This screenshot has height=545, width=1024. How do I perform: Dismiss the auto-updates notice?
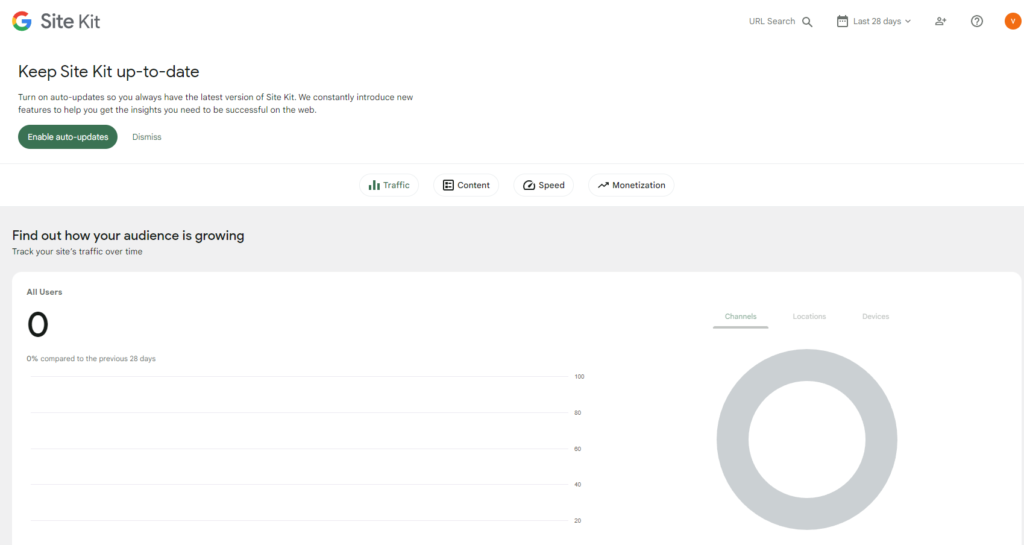coord(147,137)
